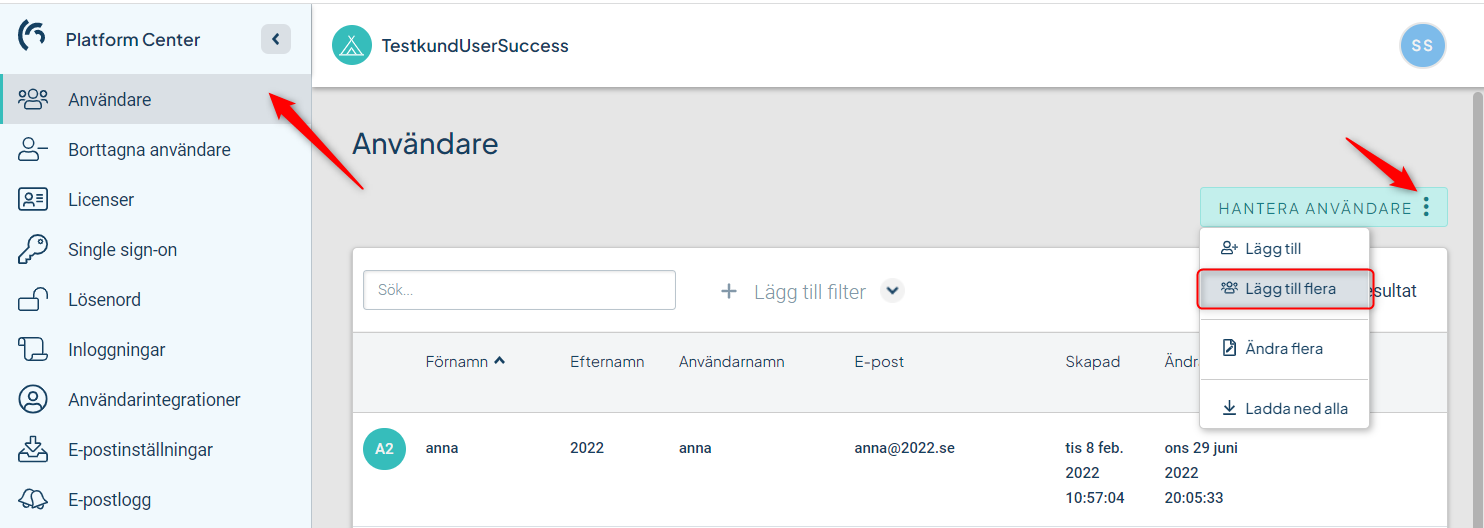Expand the Lägg till filter dropdown arrow
This screenshot has height=528, width=1484.
pos(893,291)
